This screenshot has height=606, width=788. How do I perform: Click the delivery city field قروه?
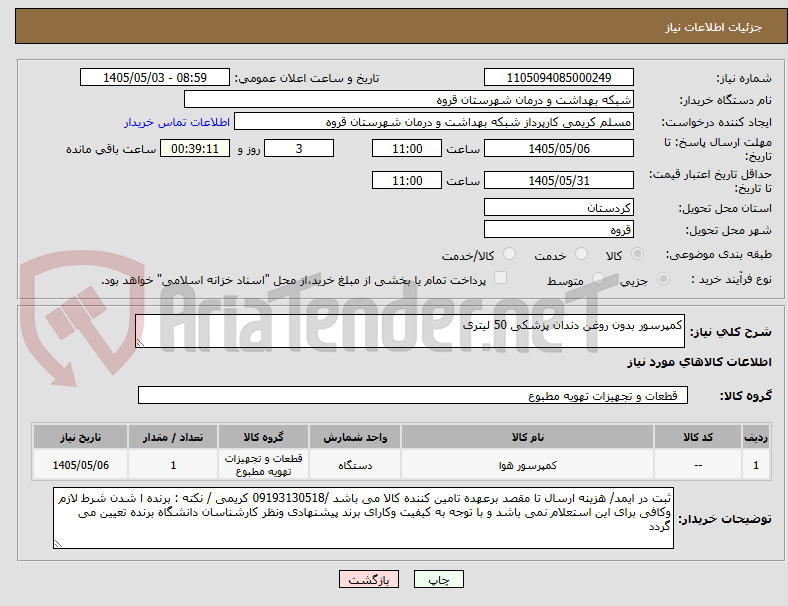click(x=558, y=229)
